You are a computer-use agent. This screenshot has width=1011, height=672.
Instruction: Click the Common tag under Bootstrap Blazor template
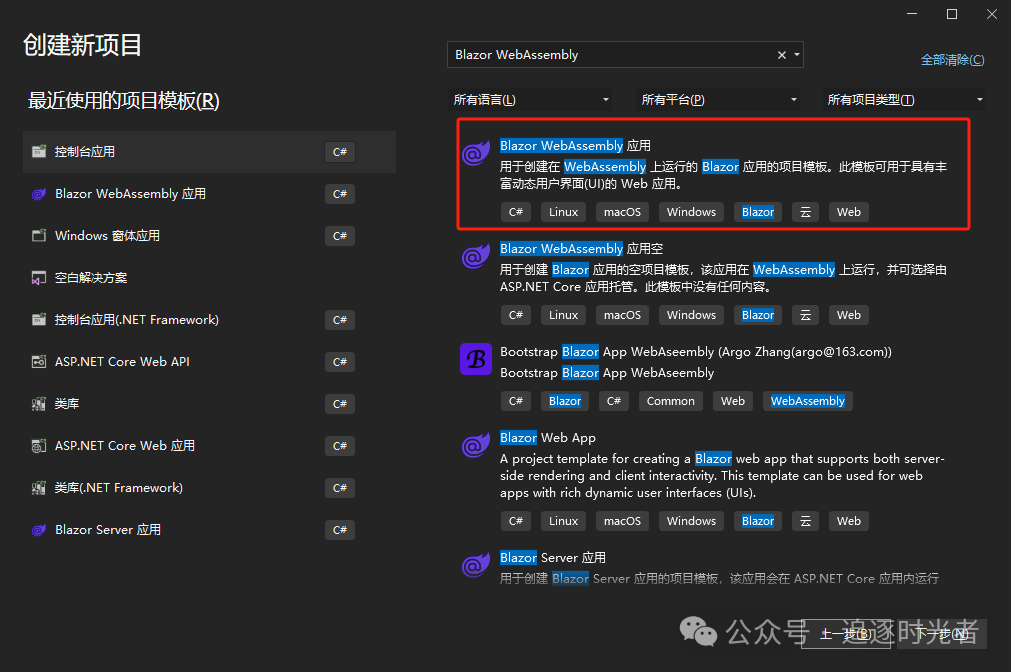tap(671, 401)
